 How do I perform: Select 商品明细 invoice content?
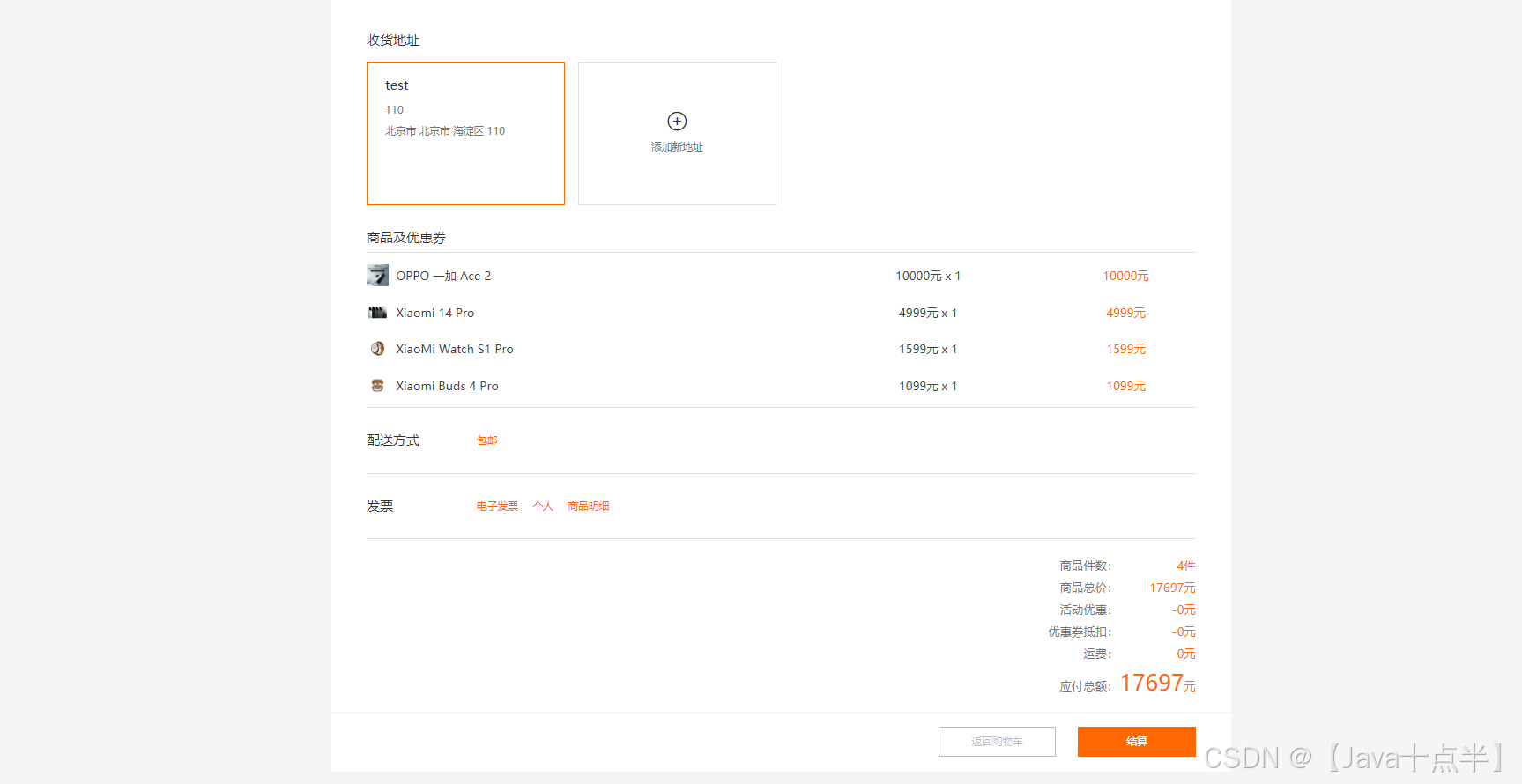589,507
